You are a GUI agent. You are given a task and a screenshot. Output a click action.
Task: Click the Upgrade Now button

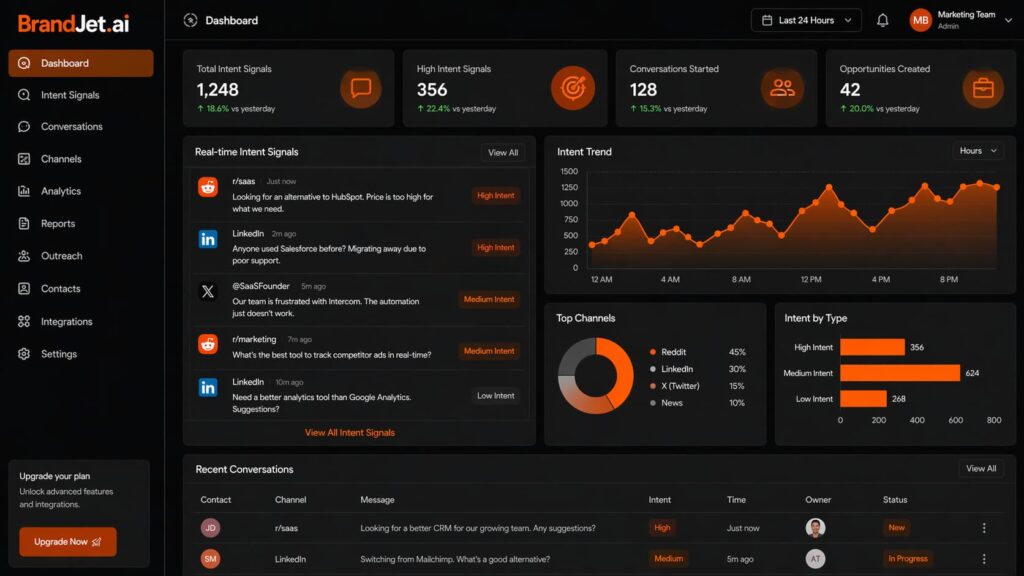[x=68, y=542]
